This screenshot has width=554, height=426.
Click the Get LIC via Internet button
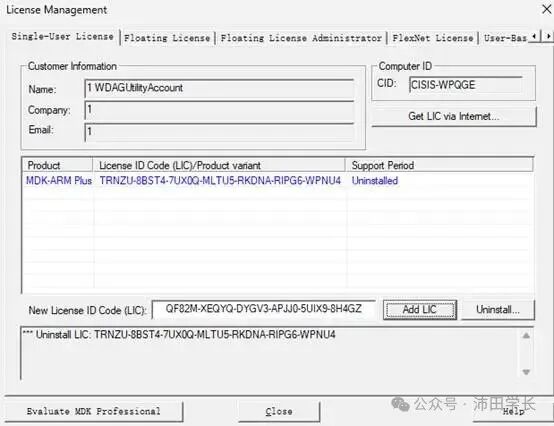pyautogui.click(x=454, y=116)
